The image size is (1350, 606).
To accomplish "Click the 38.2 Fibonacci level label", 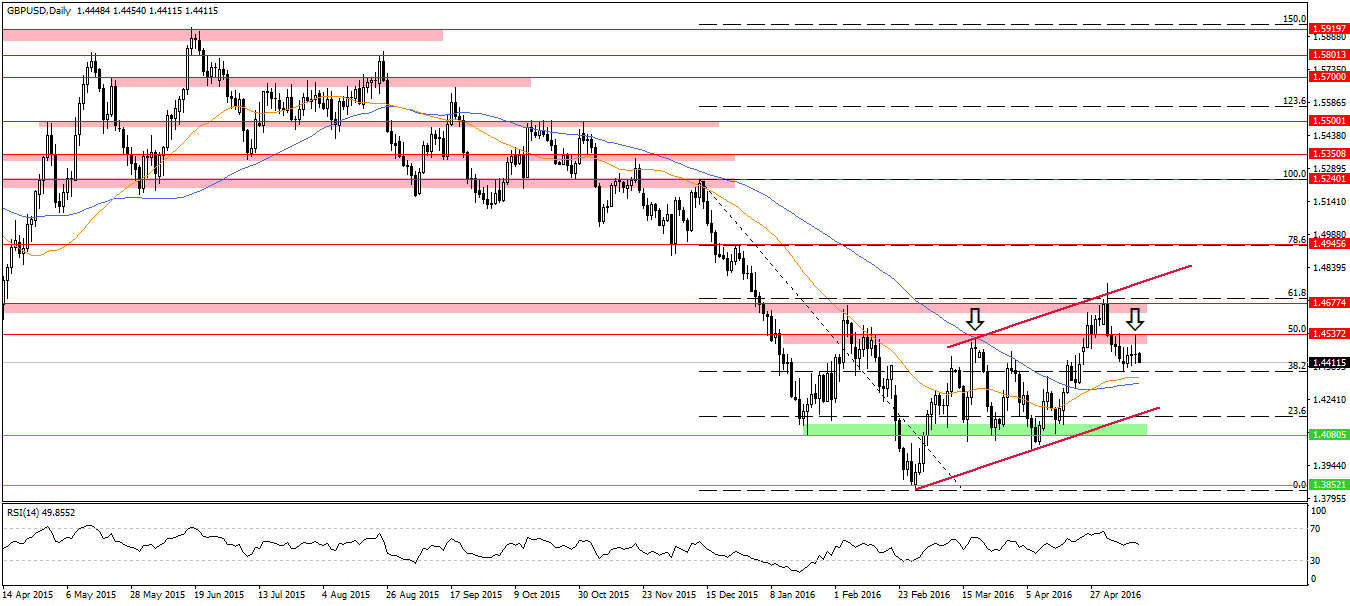I will tap(1297, 366).
